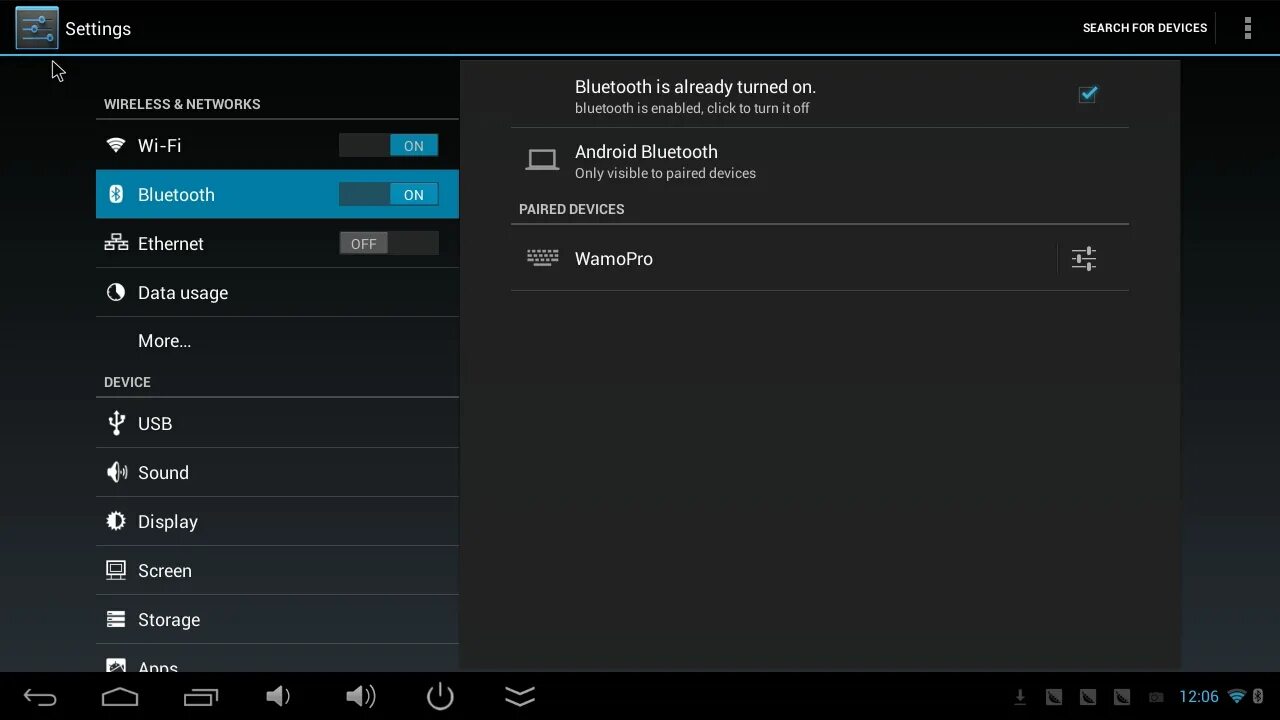Turn on the Ethernet switch
This screenshot has width=1280, height=720.
(x=388, y=244)
